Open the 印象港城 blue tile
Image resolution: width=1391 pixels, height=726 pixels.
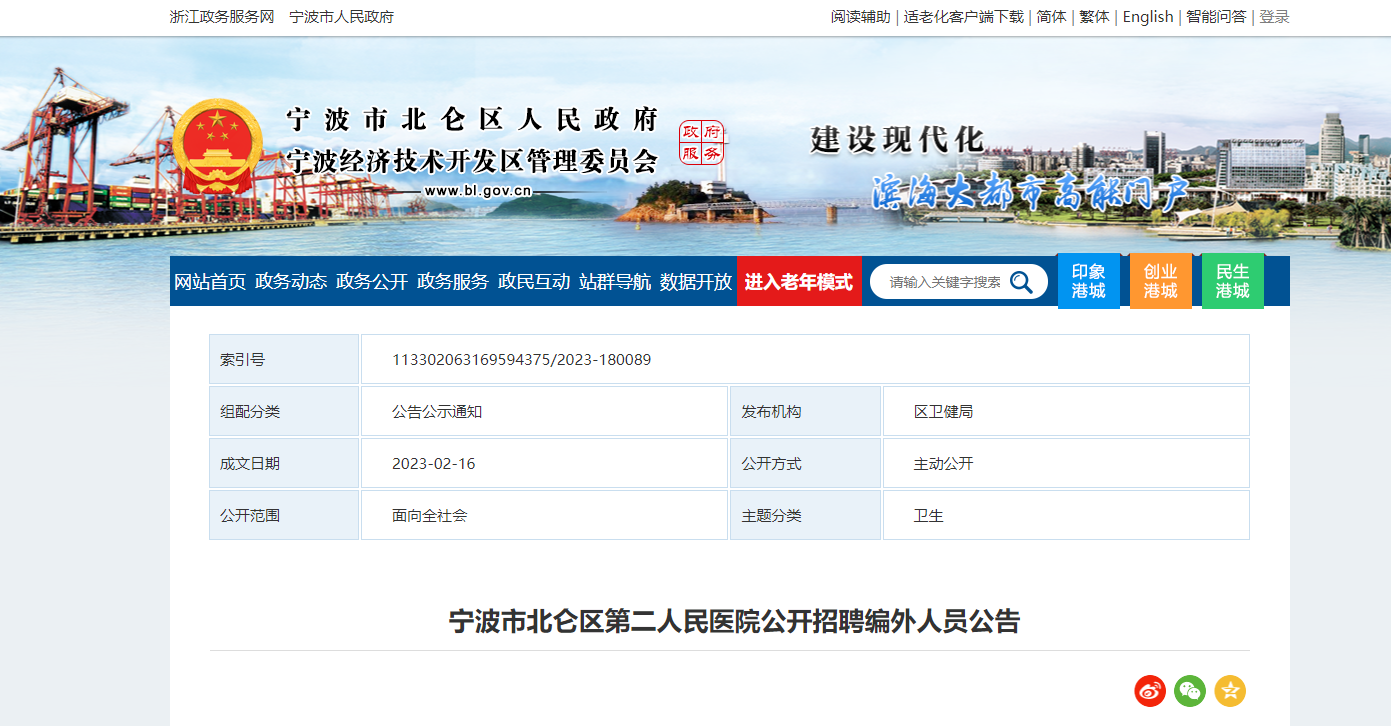point(1088,281)
